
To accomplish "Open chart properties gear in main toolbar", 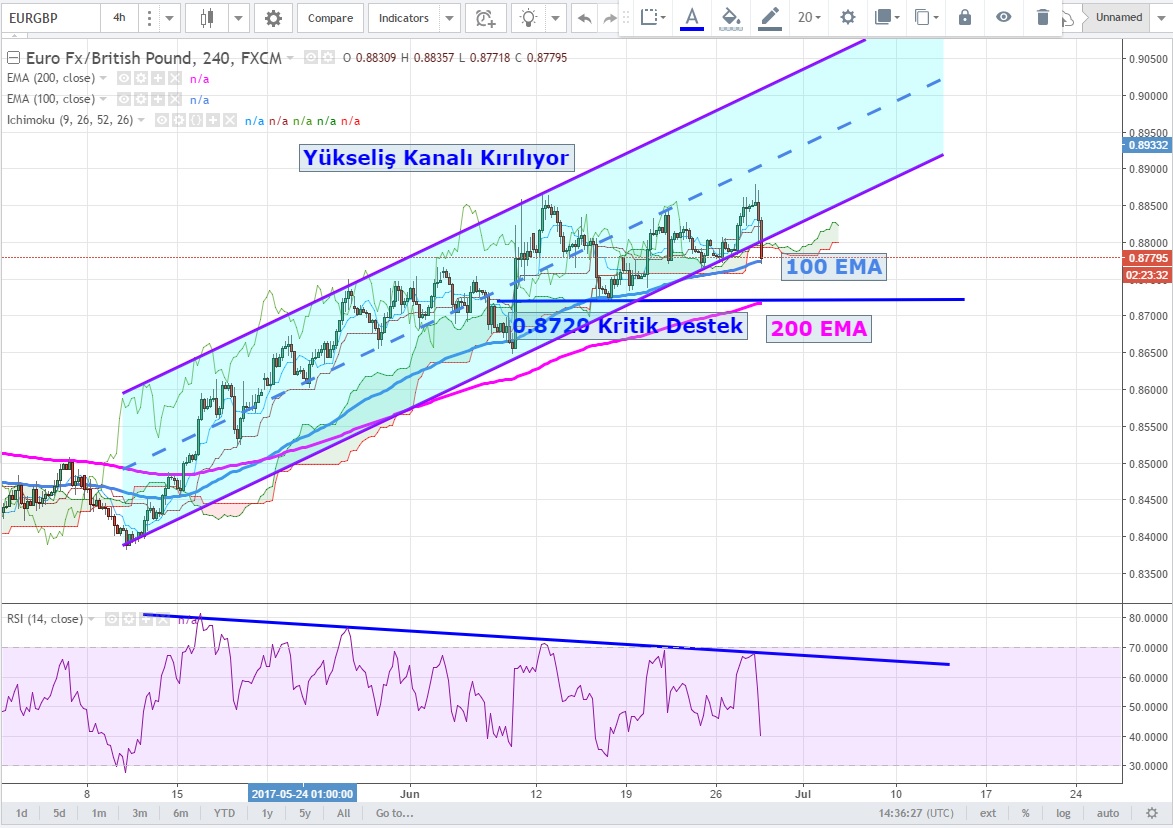I will [273, 18].
